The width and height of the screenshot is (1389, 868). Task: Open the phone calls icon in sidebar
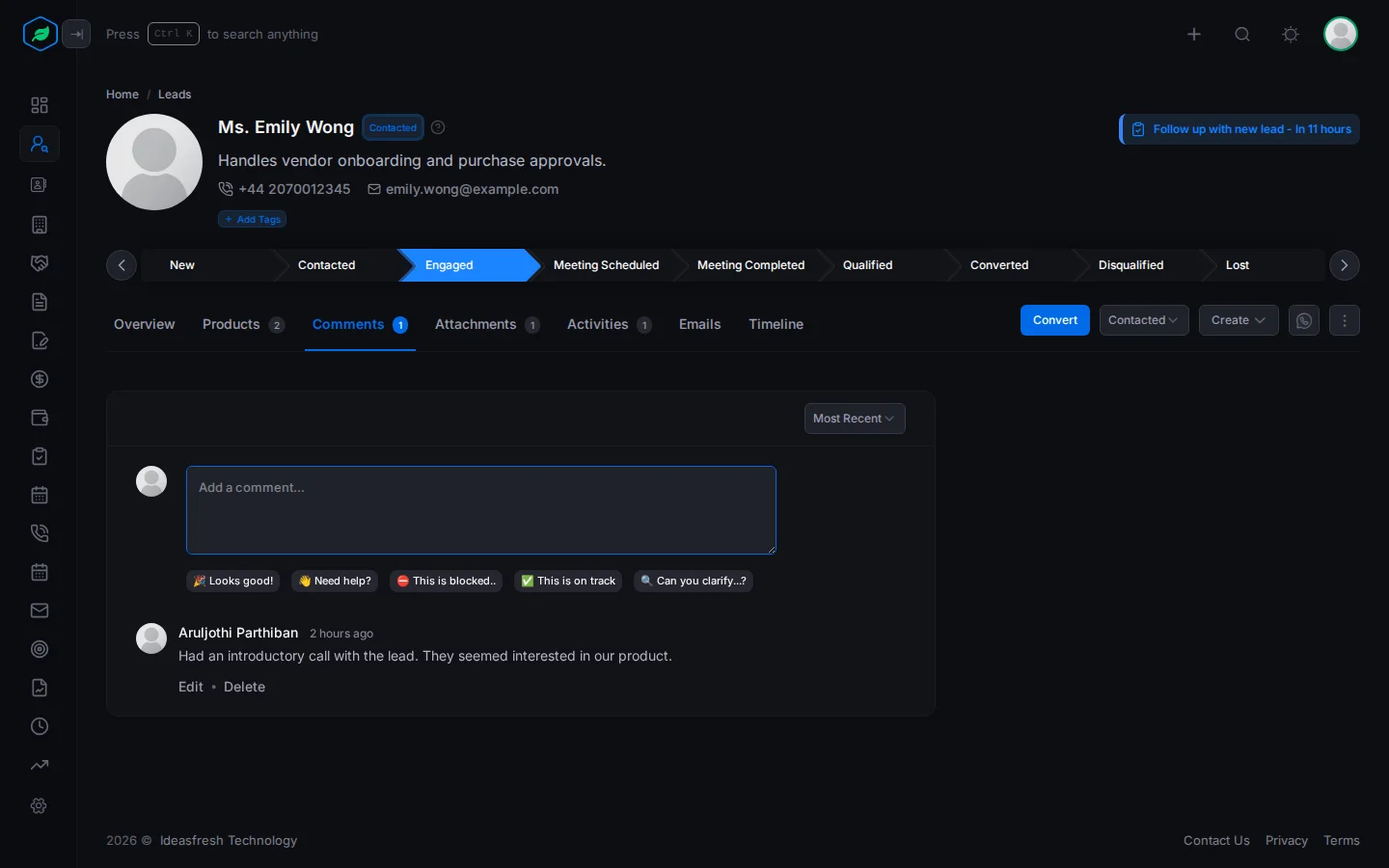point(40,533)
